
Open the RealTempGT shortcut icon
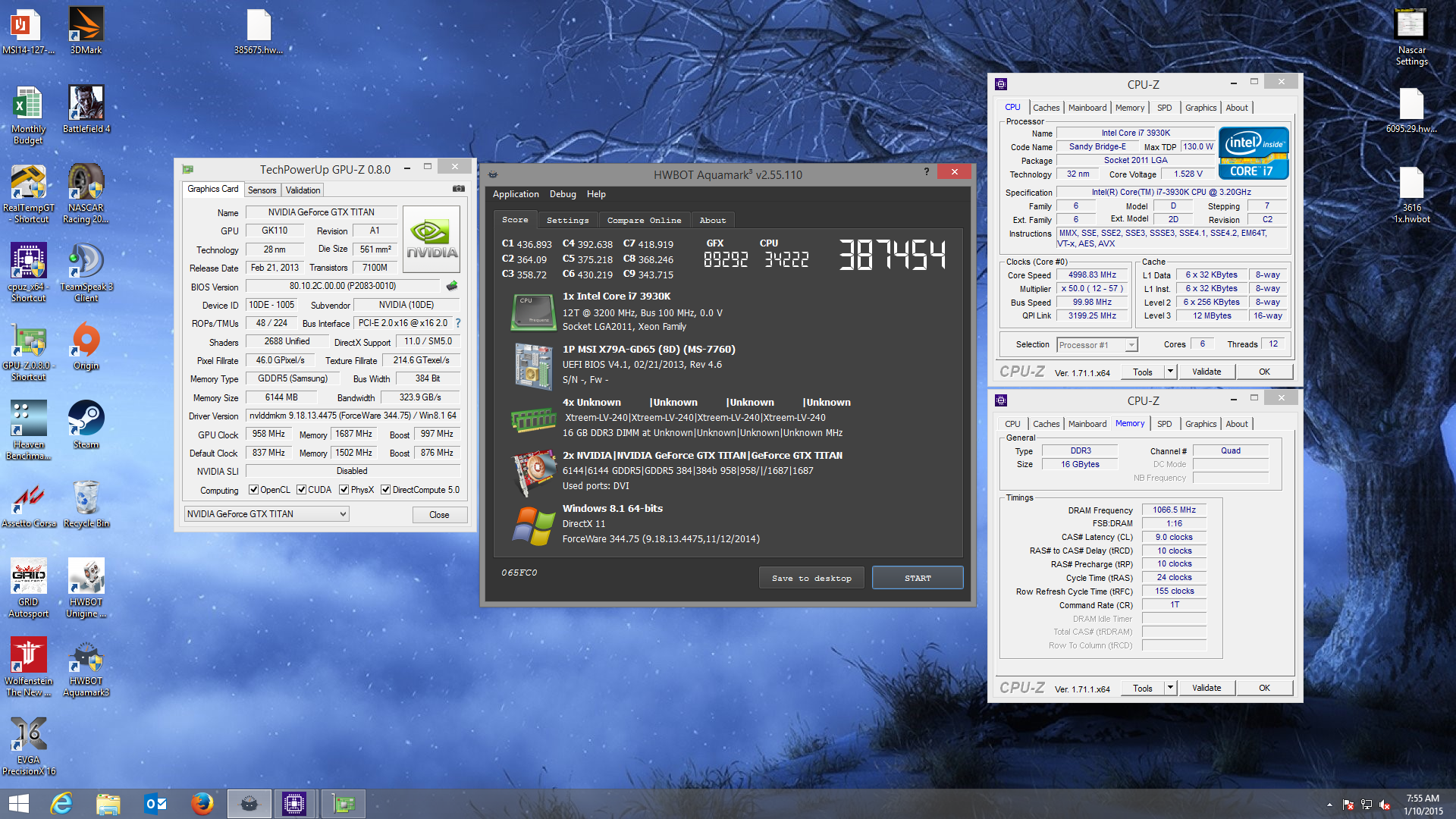click(29, 193)
